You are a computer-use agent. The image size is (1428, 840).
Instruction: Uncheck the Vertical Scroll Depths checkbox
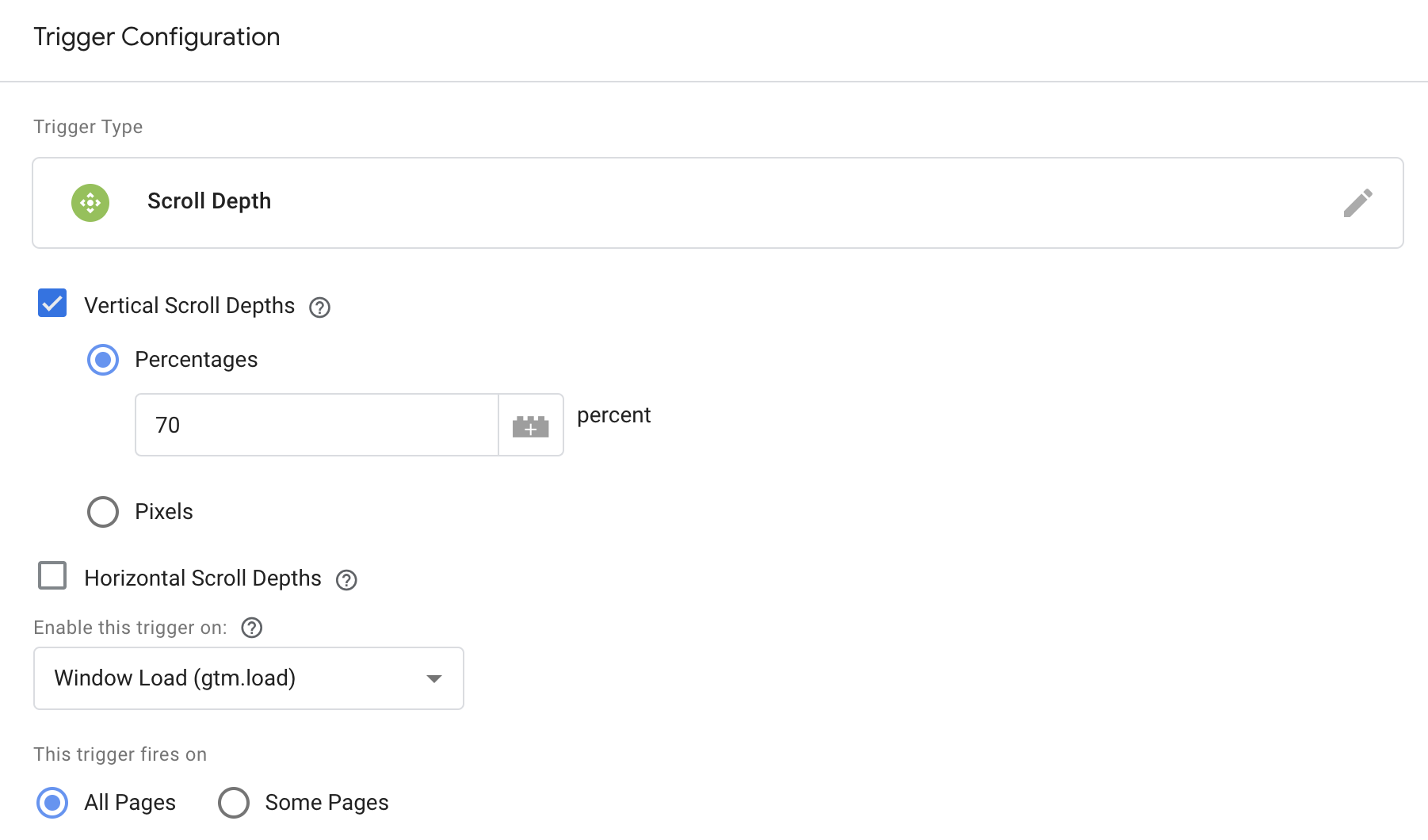(52, 303)
